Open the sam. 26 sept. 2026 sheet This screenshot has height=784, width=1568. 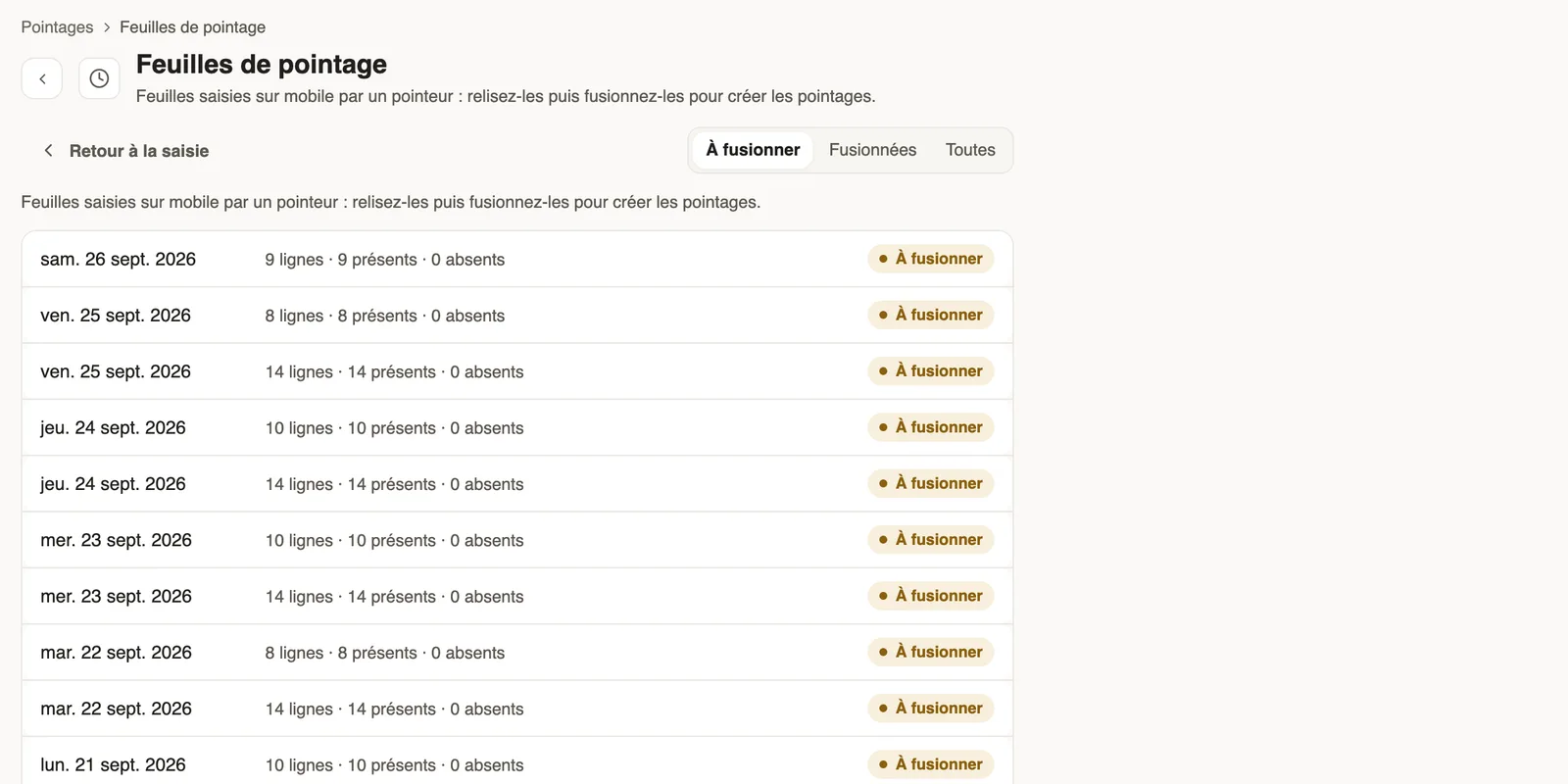516,259
